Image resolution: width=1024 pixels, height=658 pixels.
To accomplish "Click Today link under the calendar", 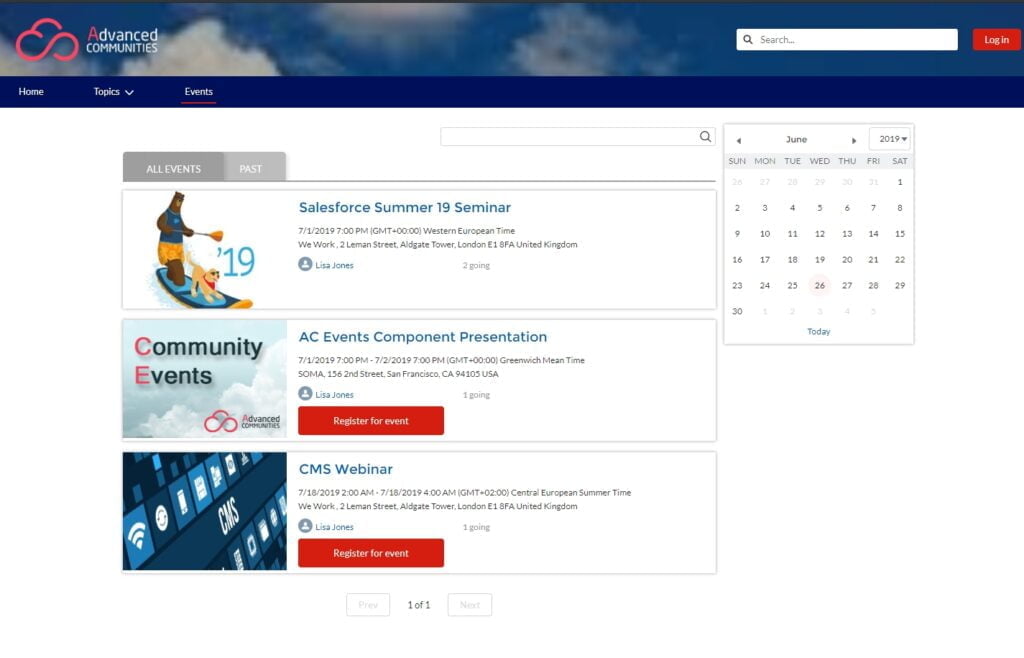I will click(818, 332).
